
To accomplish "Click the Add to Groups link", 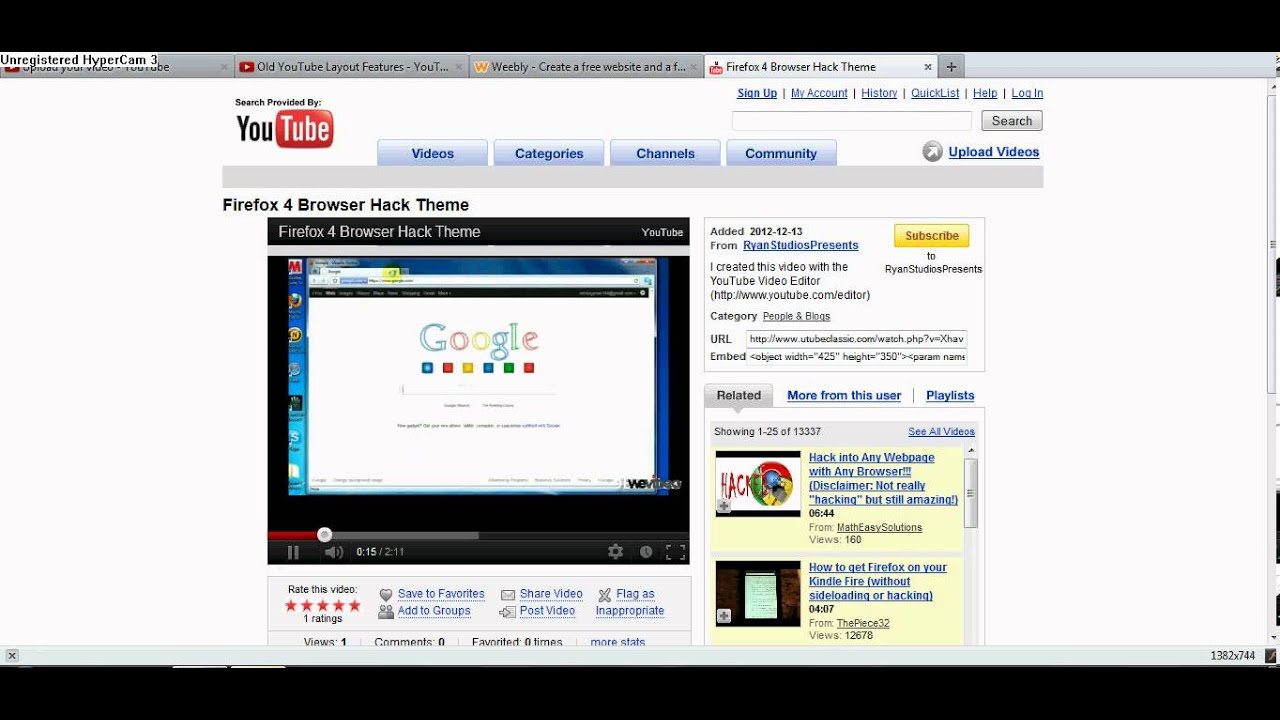I will click(434, 611).
